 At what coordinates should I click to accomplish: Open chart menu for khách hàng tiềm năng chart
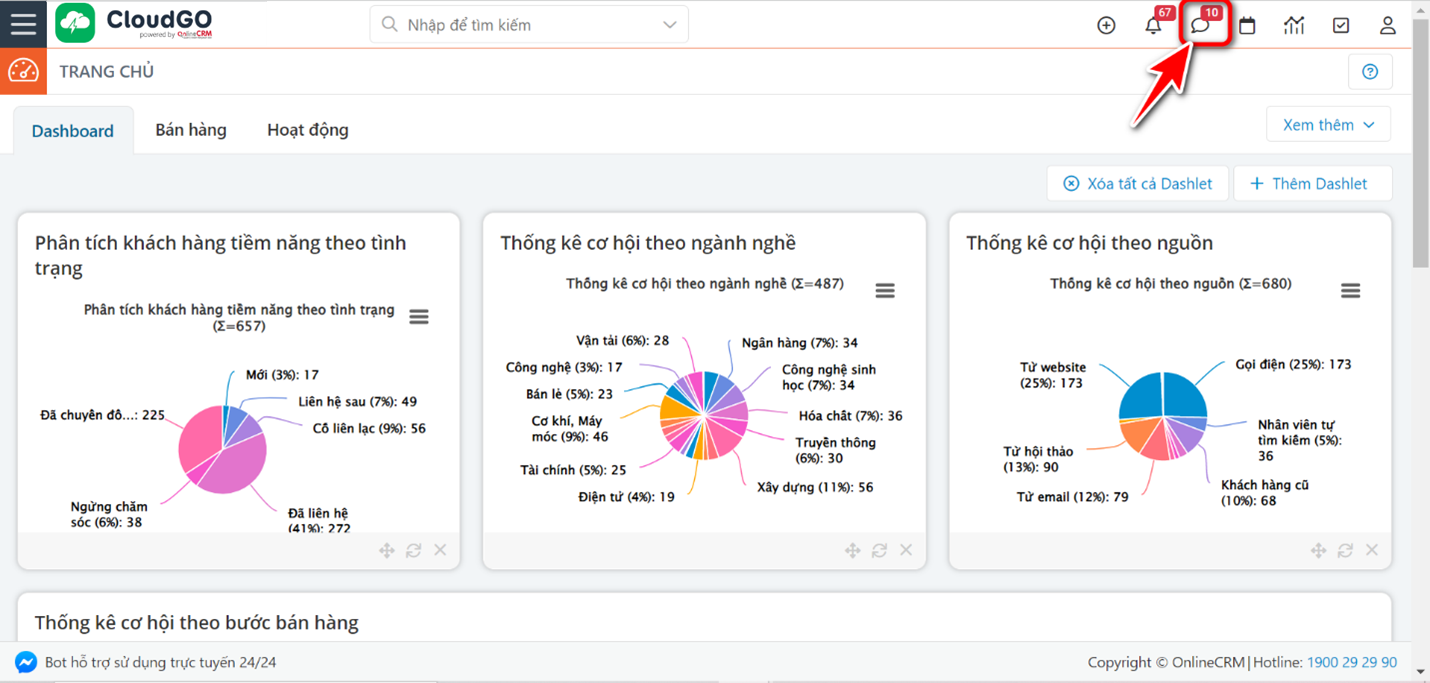pyautogui.click(x=419, y=317)
